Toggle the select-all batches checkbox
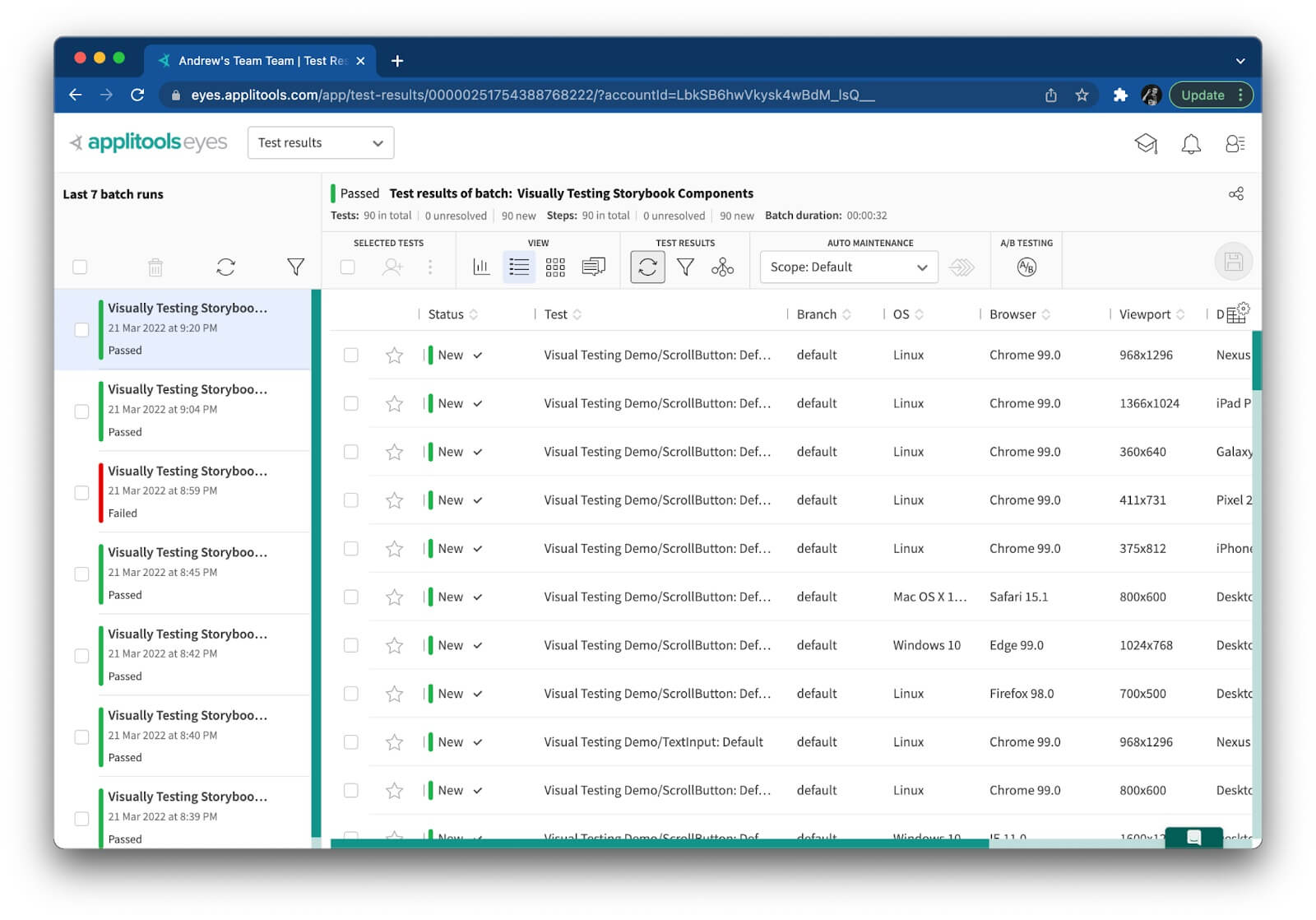 tap(80, 267)
